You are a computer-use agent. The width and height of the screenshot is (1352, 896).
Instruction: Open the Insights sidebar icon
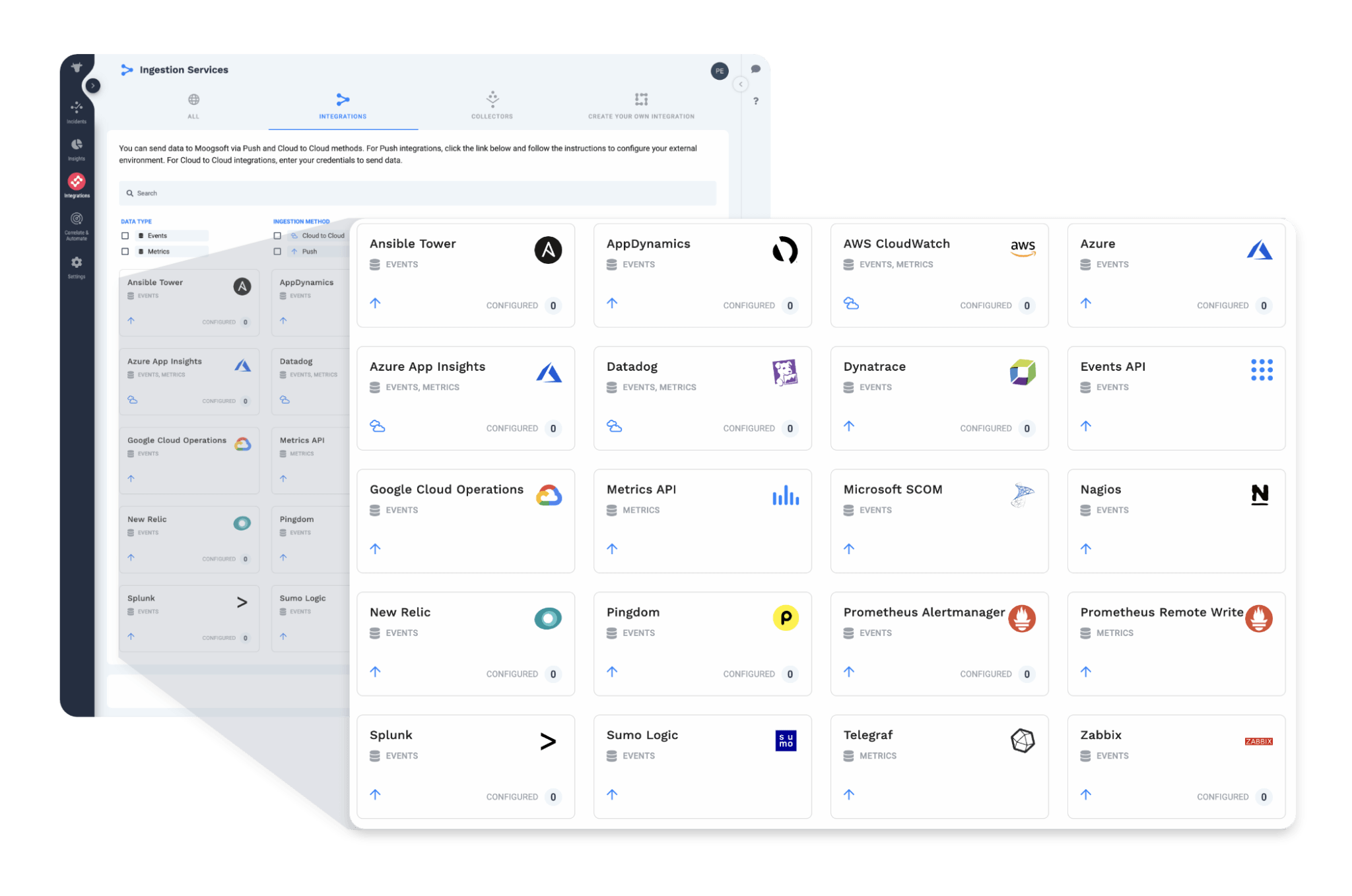point(77,148)
